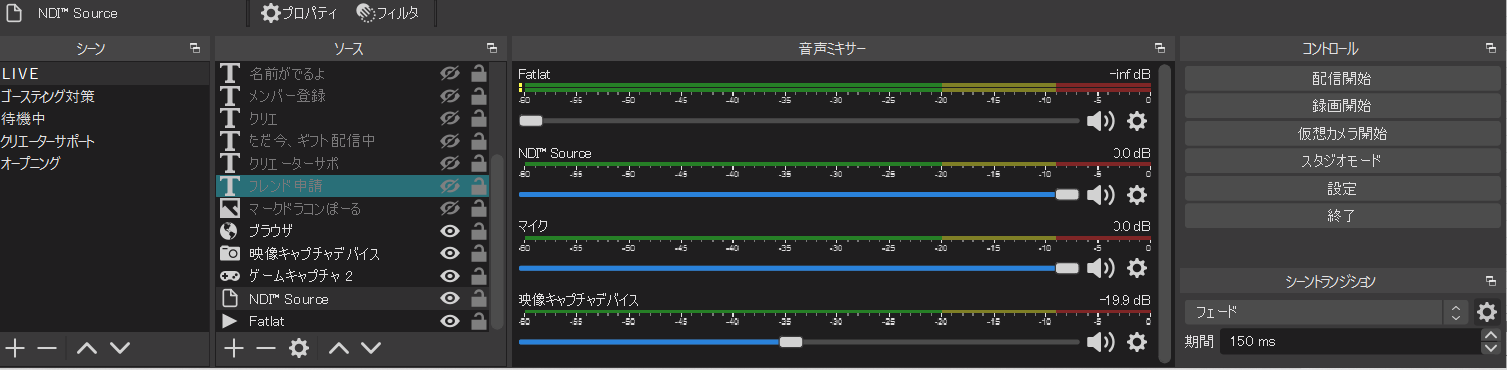
Task: Click 仮想カメラ開始 button
Action: pos(1341,133)
